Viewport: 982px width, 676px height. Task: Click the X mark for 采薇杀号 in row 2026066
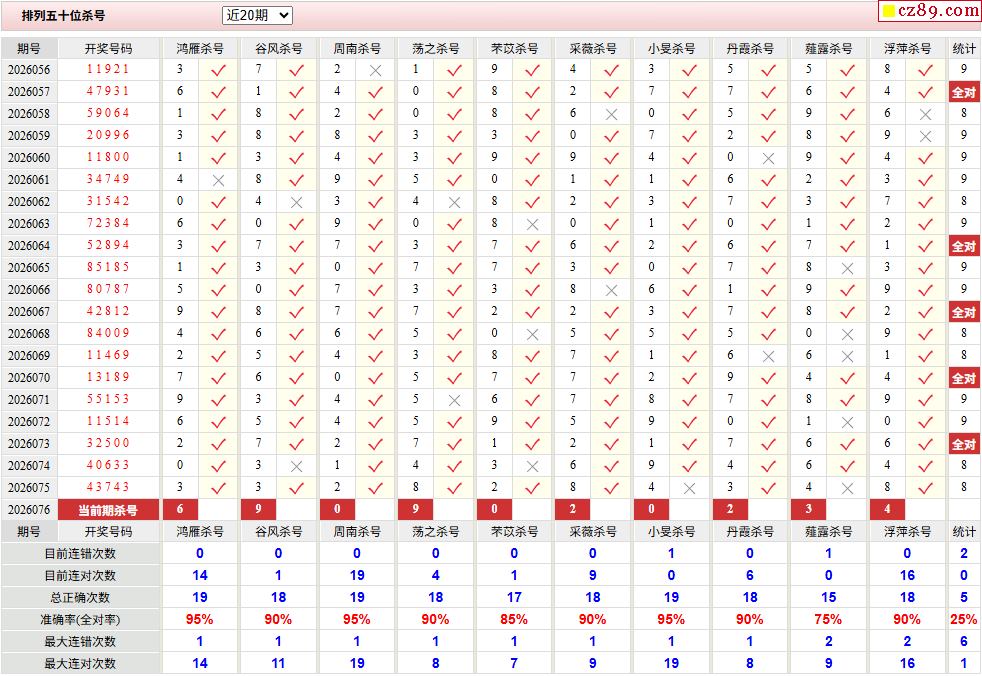click(611, 290)
